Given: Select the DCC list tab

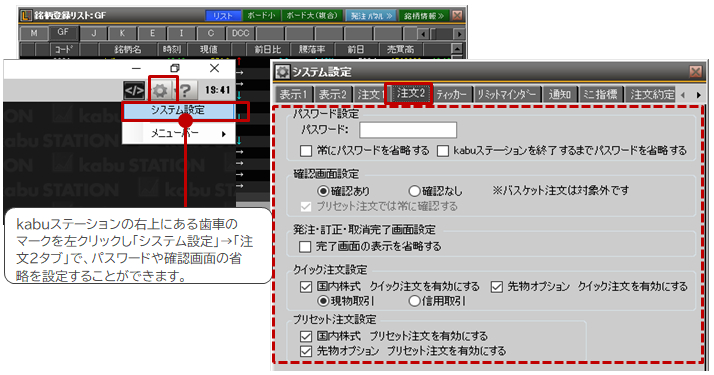Looking at the screenshot, I should click(240, 33).
